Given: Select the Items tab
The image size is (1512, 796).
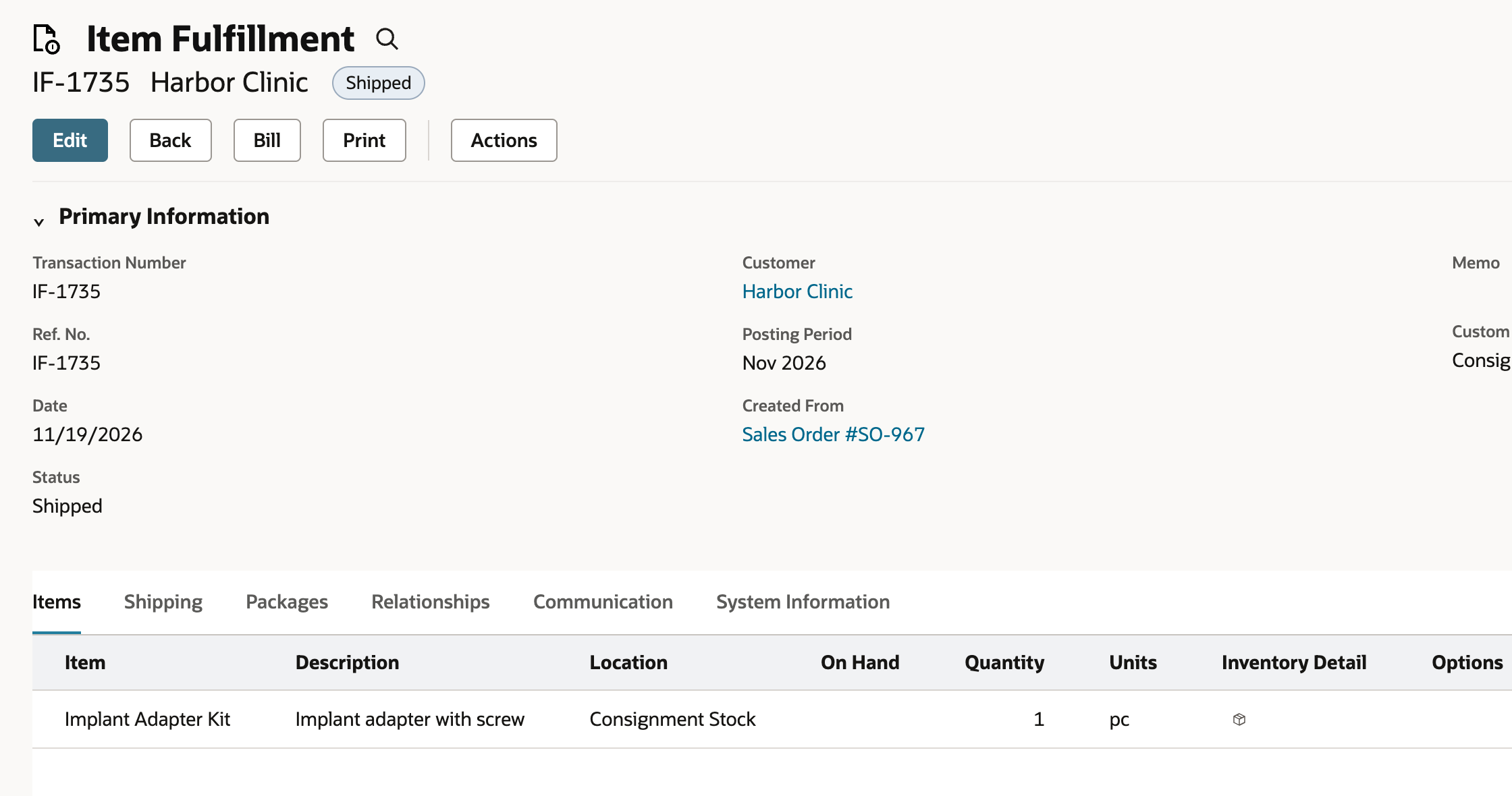Looking at the screenshot, I should pyautogui.click(x=57, y=602).
